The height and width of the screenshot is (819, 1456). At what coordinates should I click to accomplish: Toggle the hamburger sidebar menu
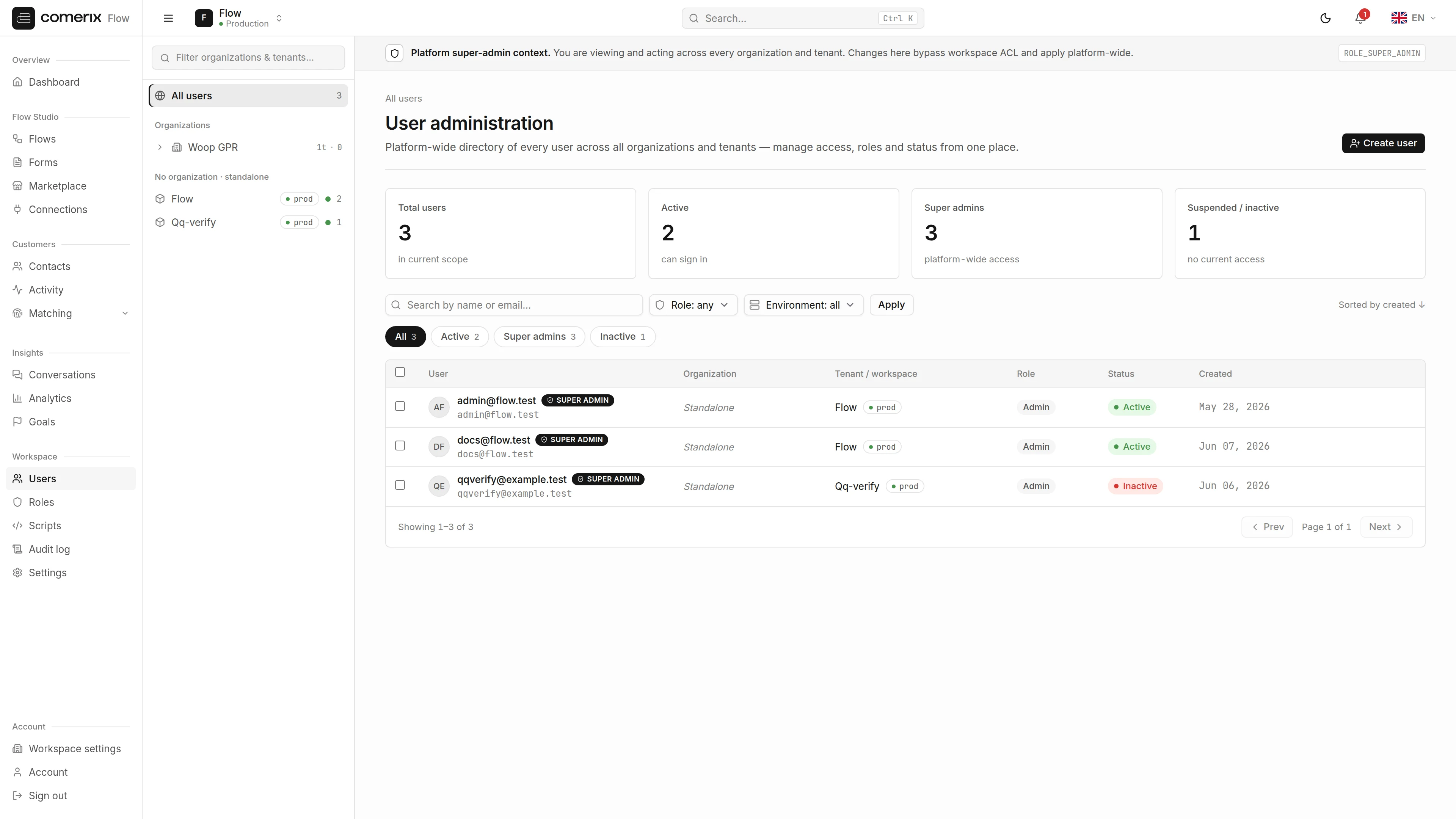click(x=168, y=18)
